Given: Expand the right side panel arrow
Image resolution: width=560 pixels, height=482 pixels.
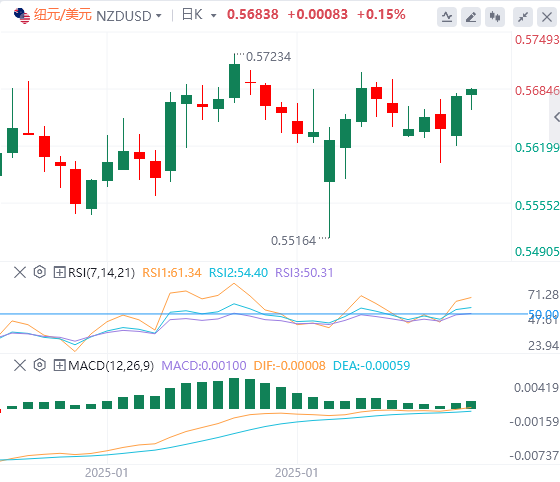Looking at the screenshot, I should click(556, 117).
